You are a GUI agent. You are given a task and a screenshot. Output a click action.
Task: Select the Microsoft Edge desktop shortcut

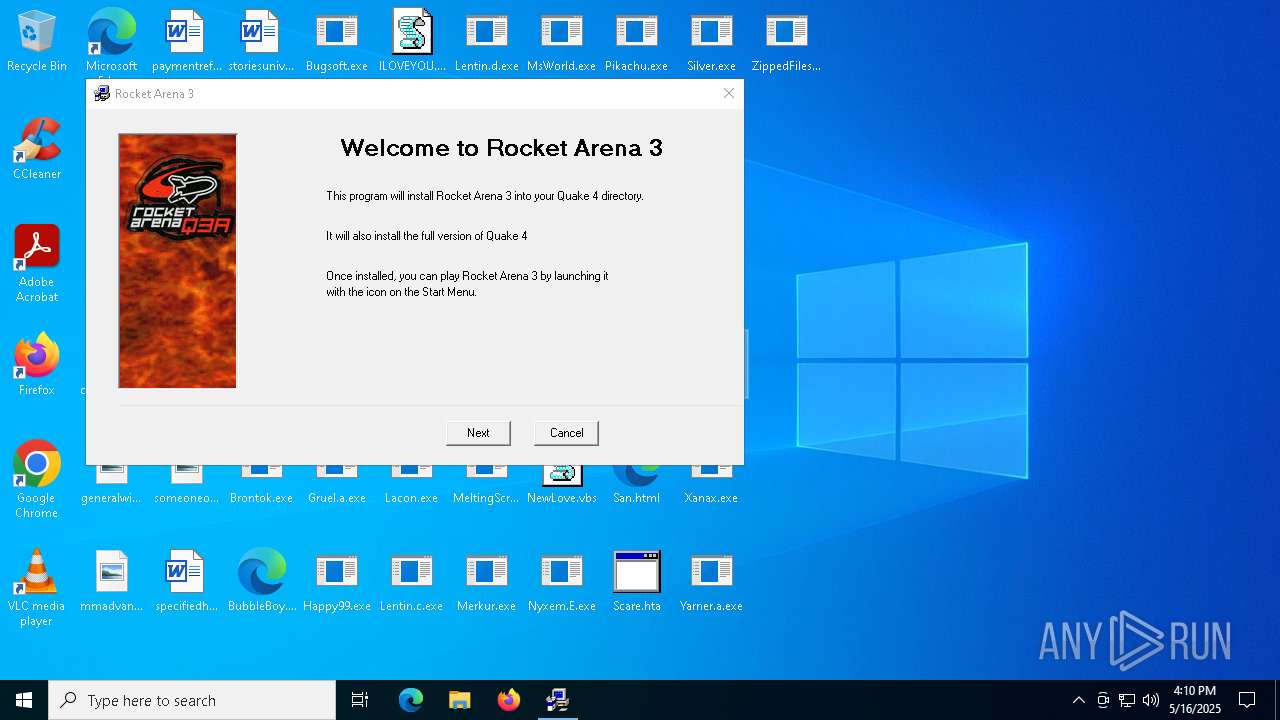[111, 42]
